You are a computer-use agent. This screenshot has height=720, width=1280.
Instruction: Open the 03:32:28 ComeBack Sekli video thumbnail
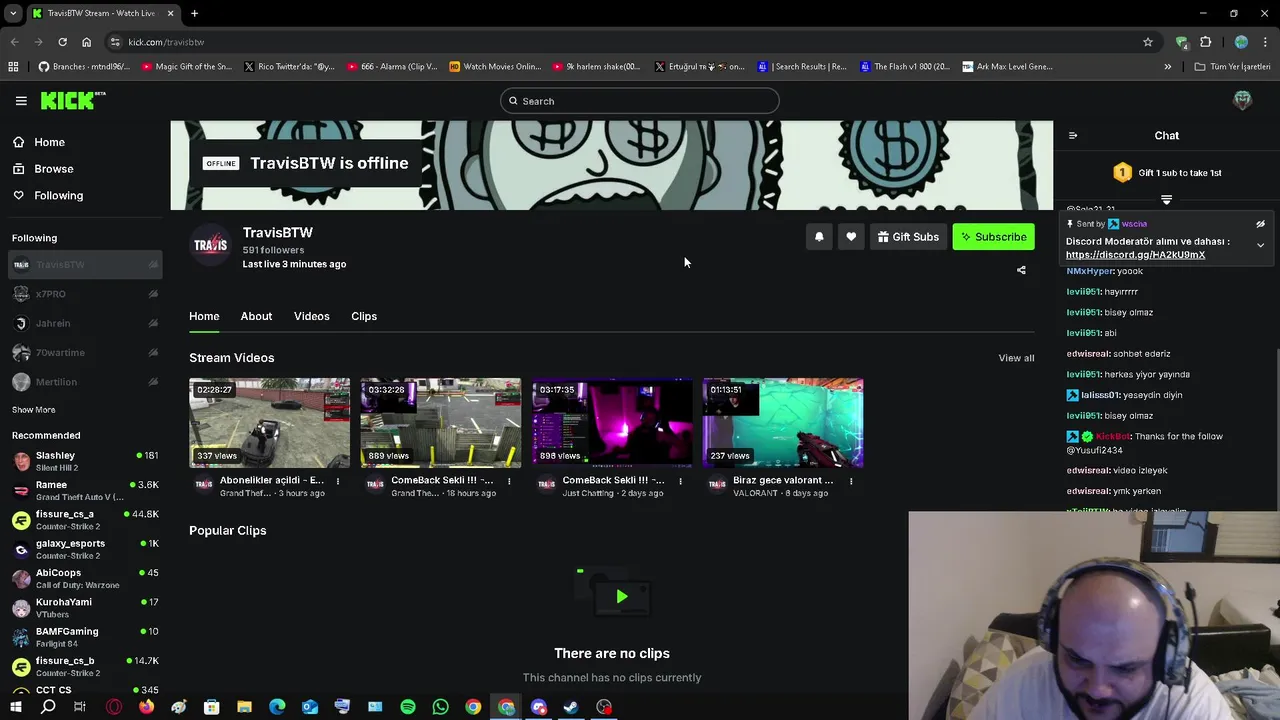point(441,423)
